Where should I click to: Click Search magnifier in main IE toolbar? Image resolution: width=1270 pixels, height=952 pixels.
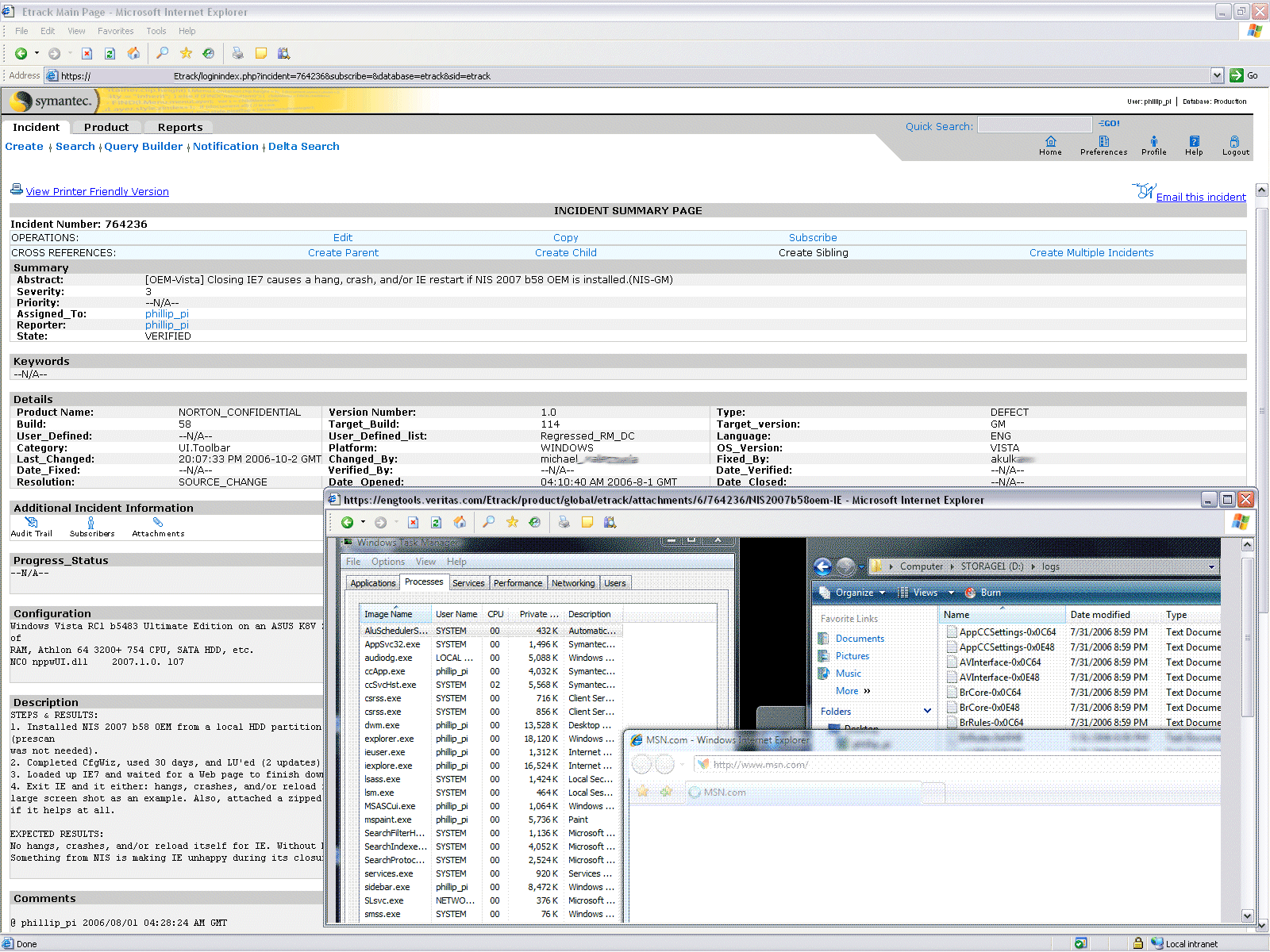click(162, 53)
